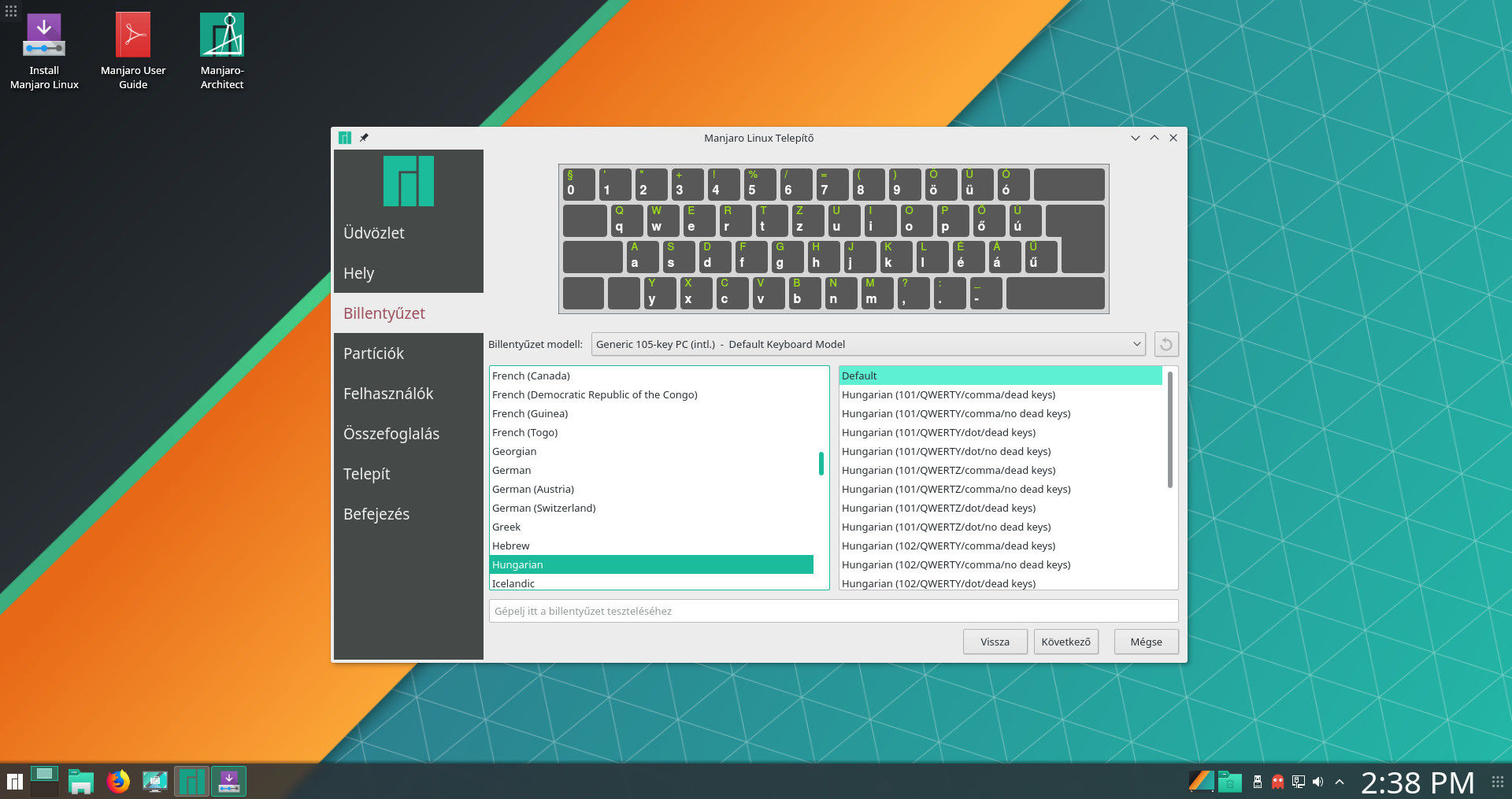
Task: Click the keyboard layout preview image
Action: (x=833, y=239)
